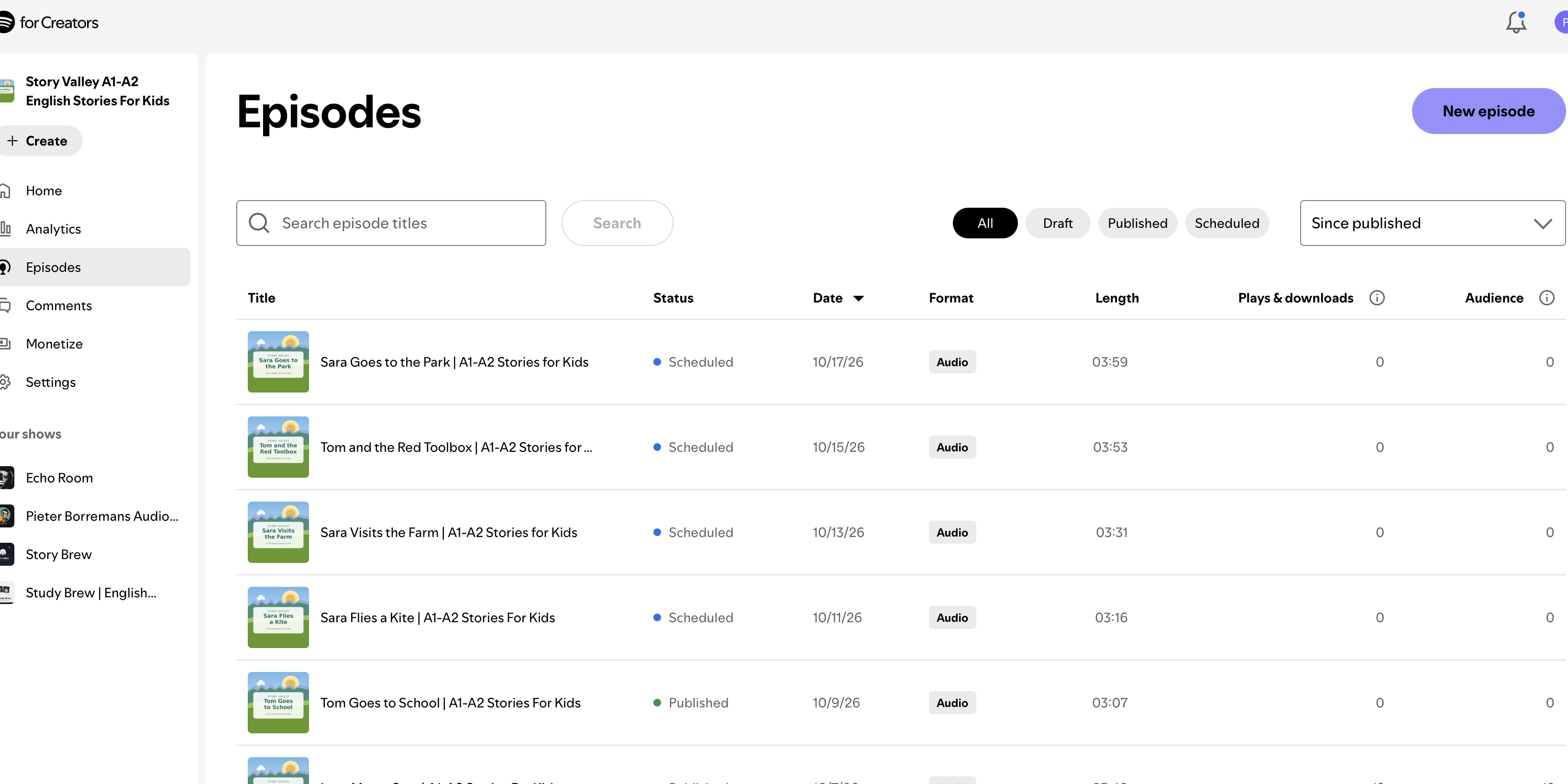1568x784 pixels.
Task: Open the notifications bell
Action: pyautogui.click(x=1516, y=22)
